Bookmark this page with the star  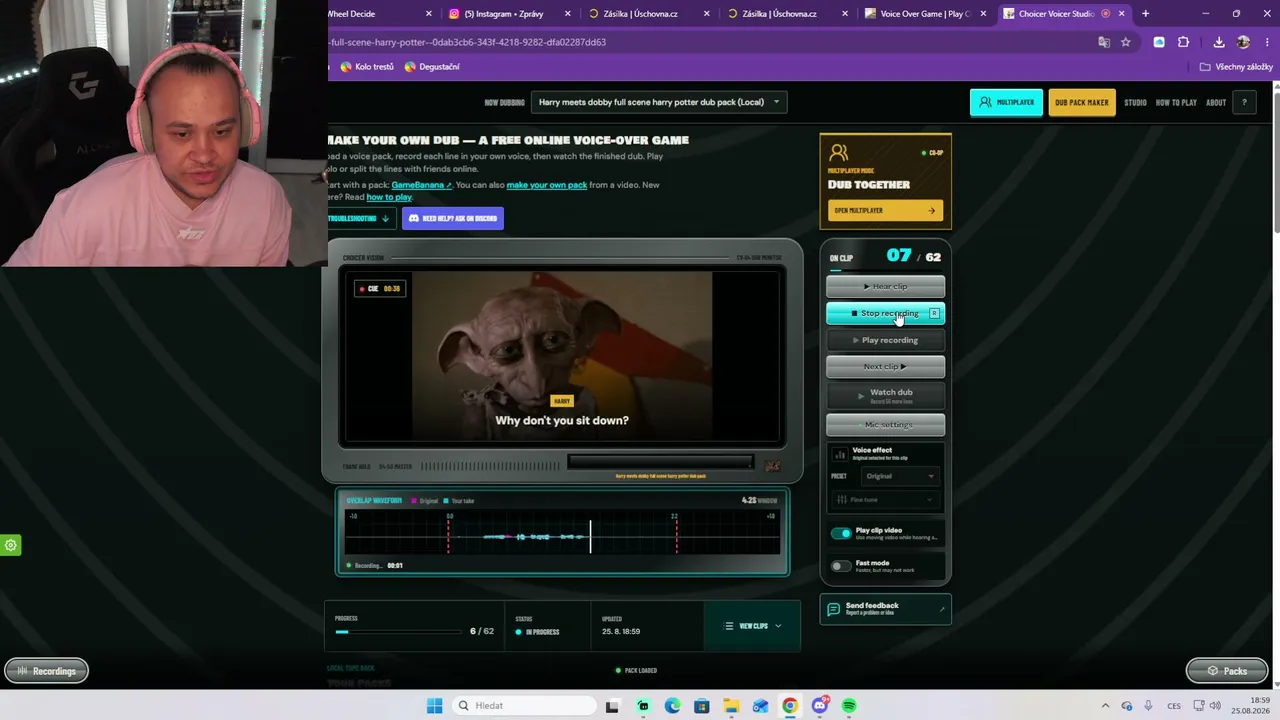coord(1126,42)
